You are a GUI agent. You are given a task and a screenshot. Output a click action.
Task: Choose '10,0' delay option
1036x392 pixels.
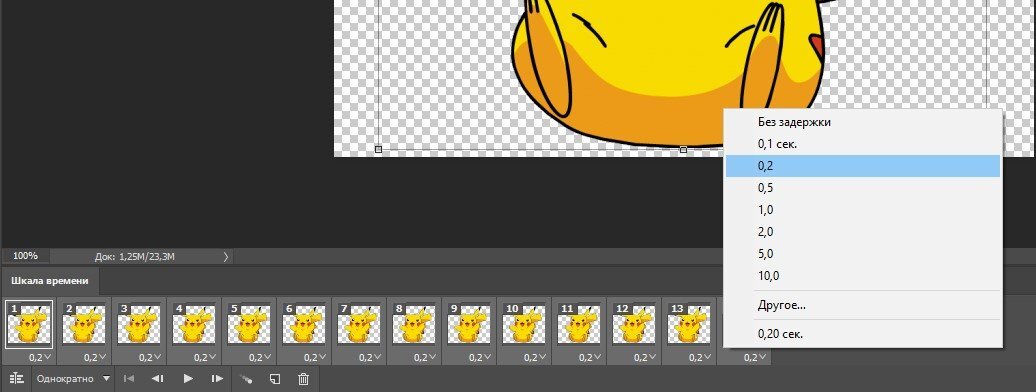(862, 276)
